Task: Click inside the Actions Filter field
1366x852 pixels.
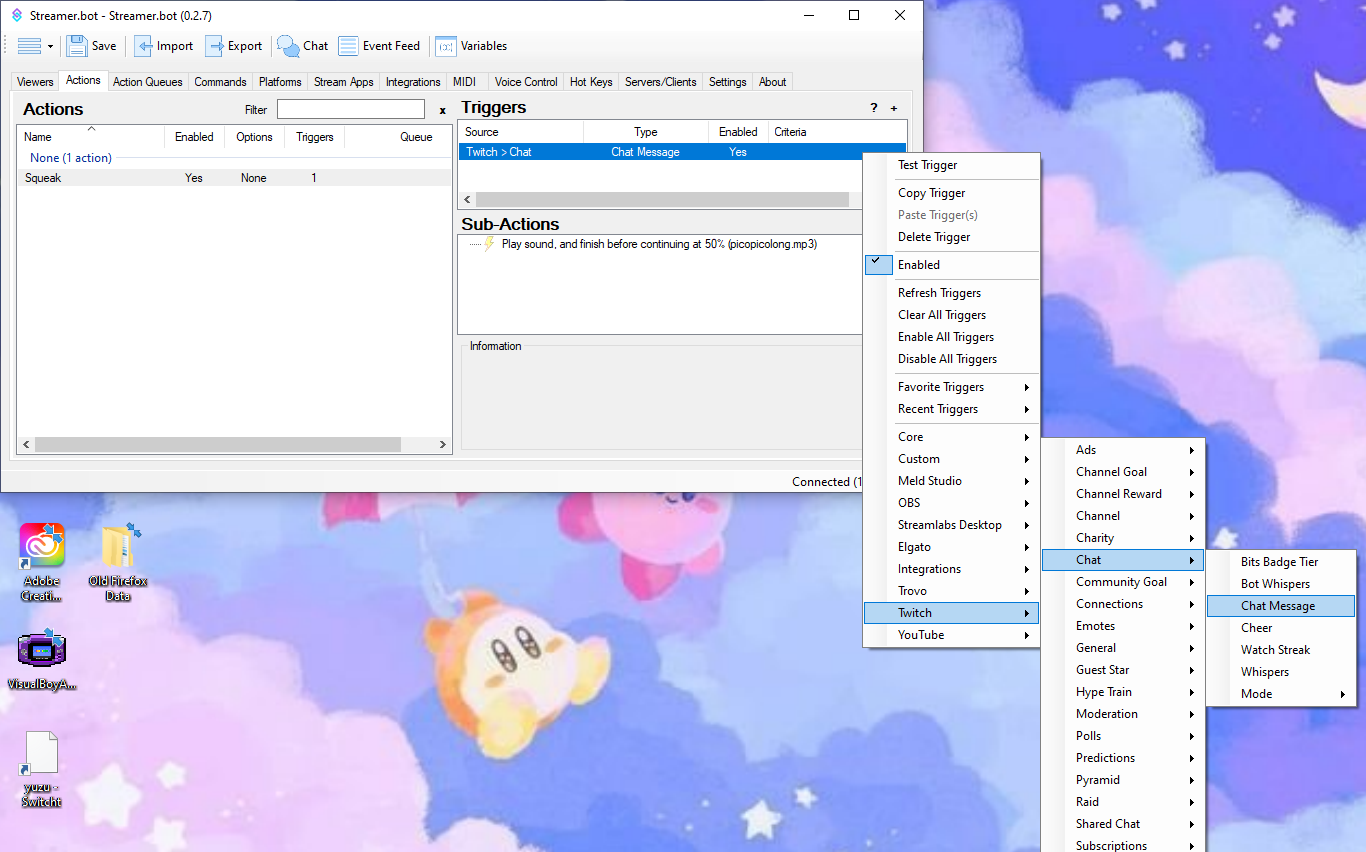Action: tap(351, 110)
